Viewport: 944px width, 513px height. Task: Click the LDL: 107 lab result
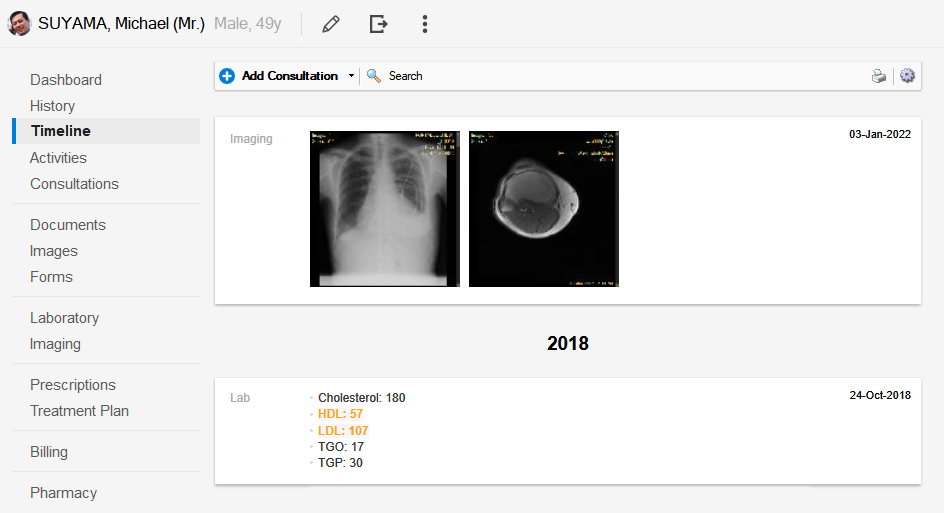coord(343,431)
